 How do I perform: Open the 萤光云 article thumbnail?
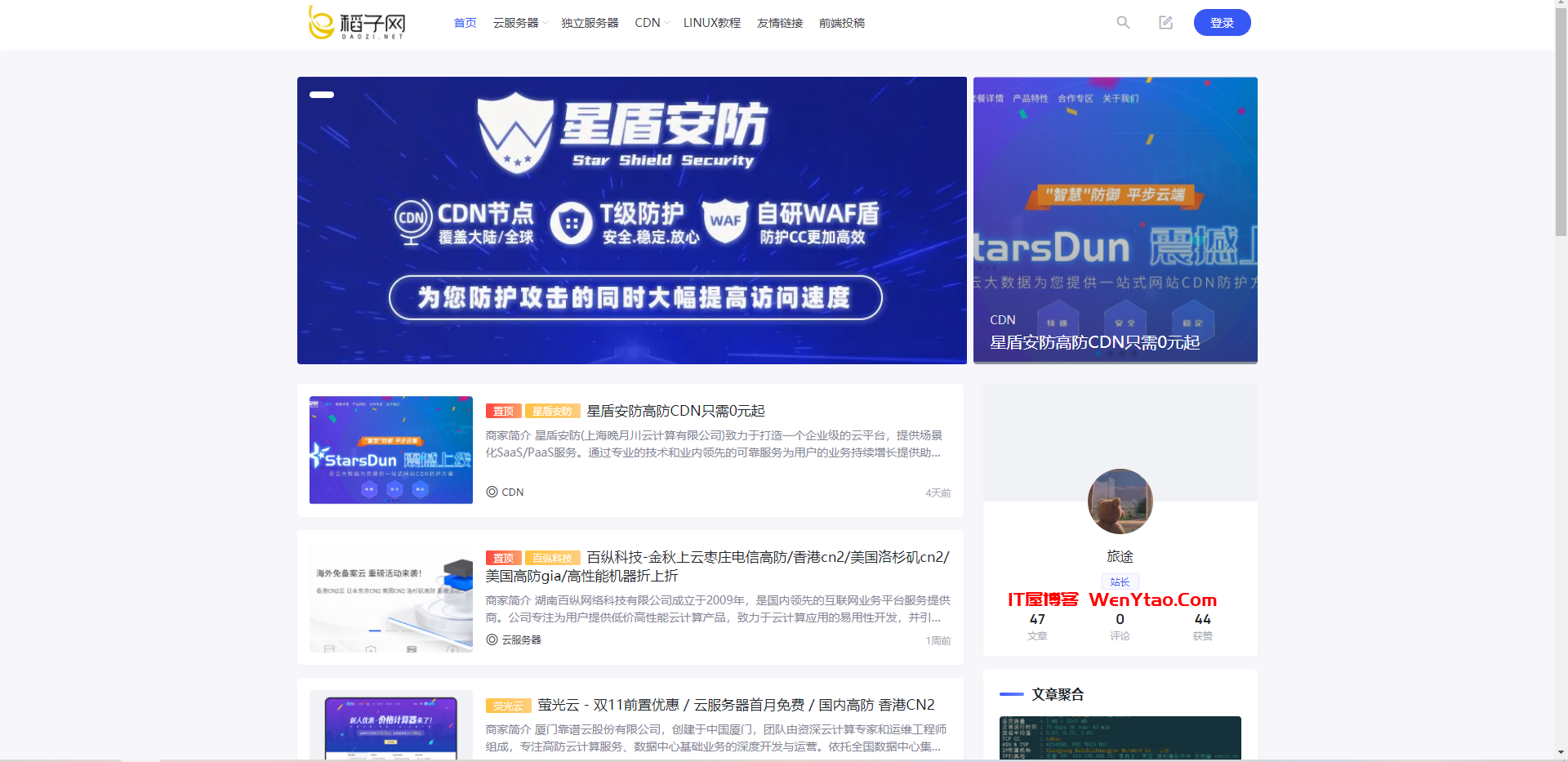pyautogui.click(x=391, y=726)
